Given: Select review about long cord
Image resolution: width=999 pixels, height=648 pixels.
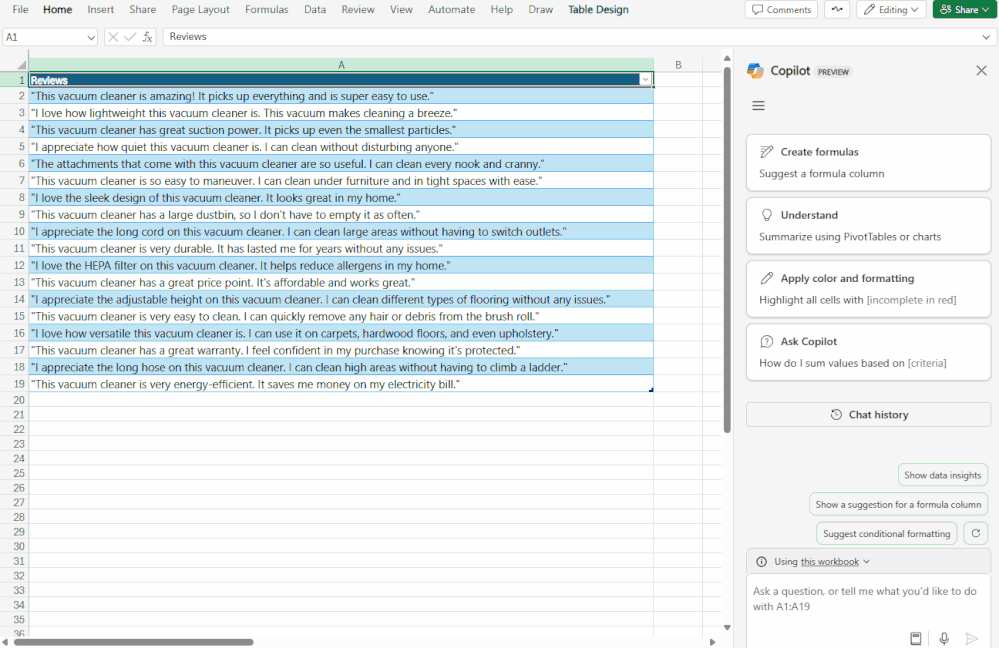Looking at the screenshot, I should 341,232.
